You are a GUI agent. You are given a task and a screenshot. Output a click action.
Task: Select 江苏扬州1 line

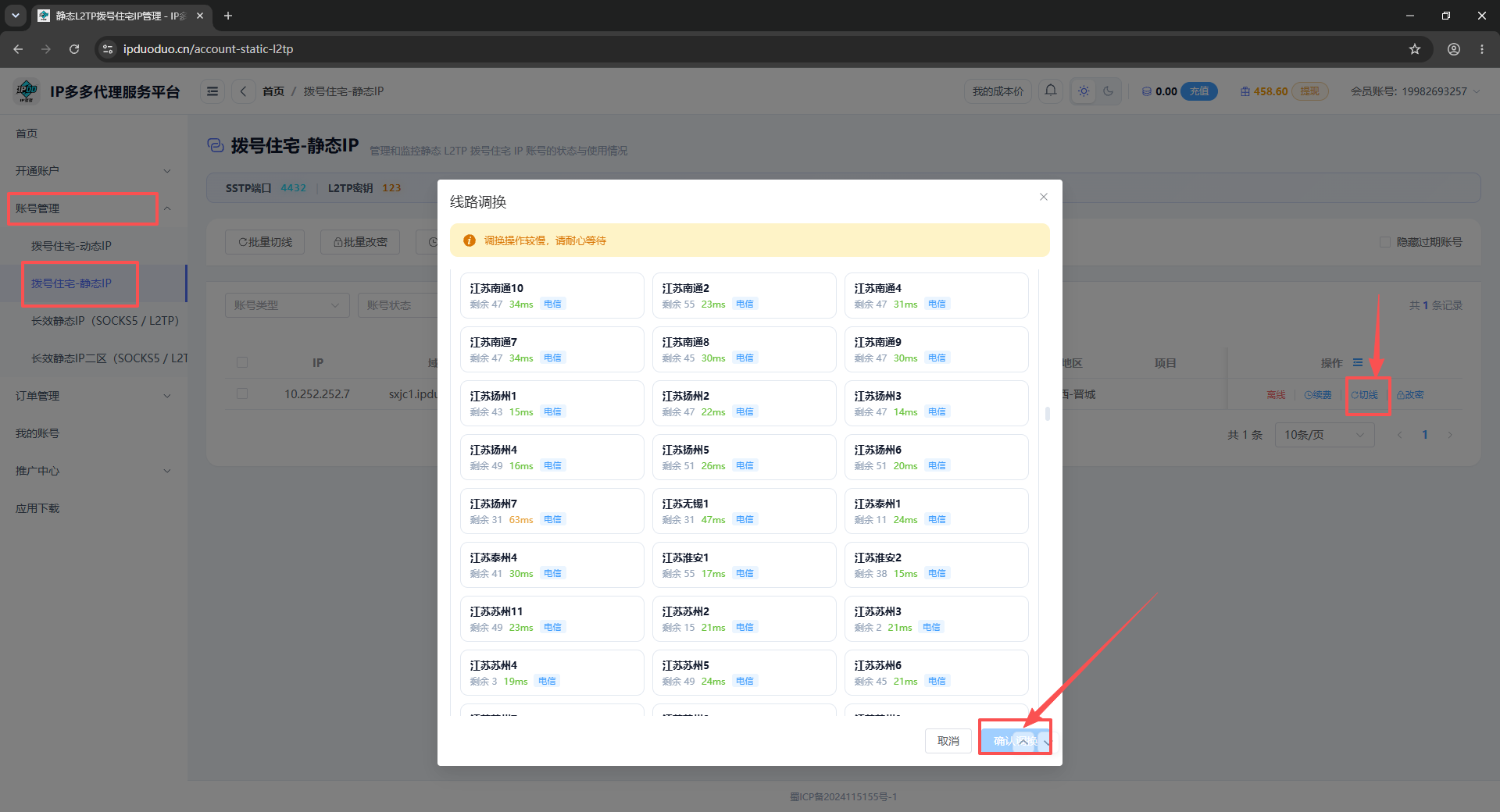[552, 403]
